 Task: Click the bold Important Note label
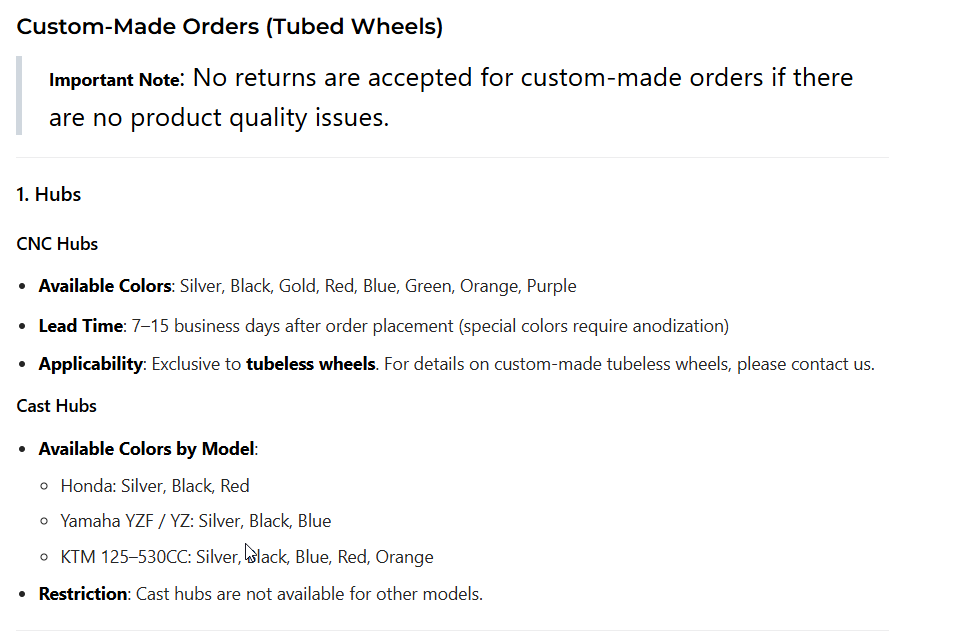click(x=115, y=80)
